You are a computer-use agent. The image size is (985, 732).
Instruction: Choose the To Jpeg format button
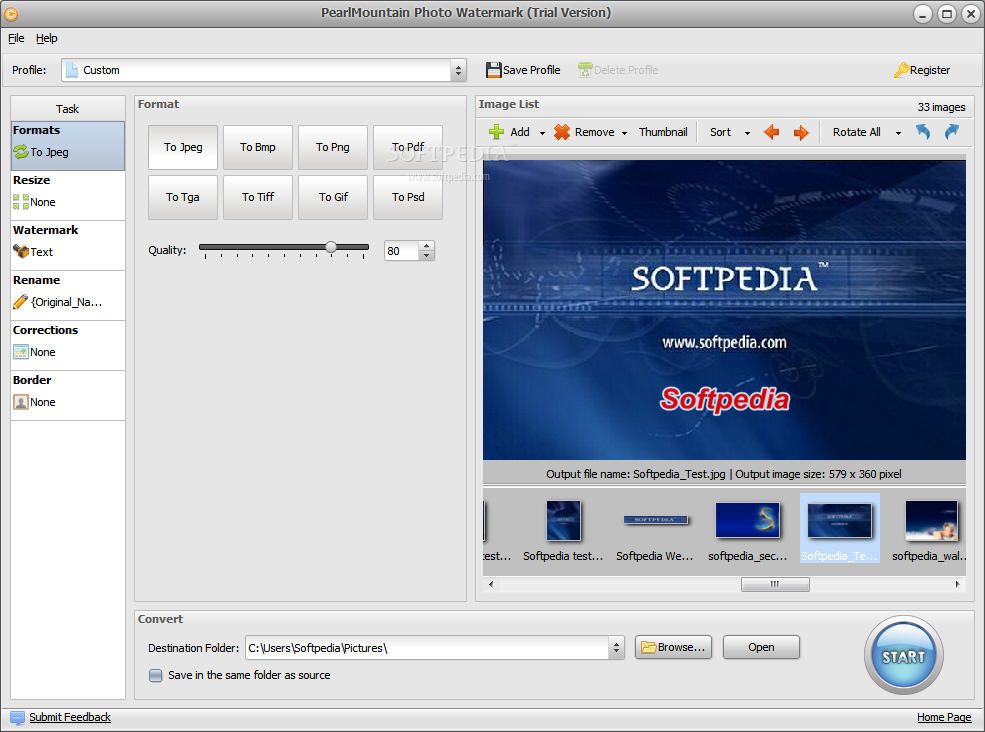(183, 147)
